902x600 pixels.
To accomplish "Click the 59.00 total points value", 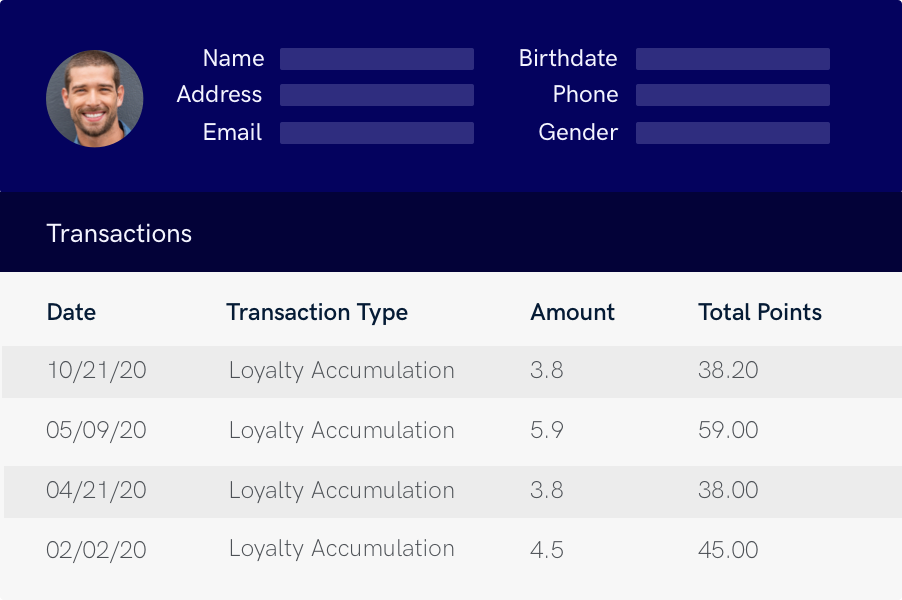I will pos(728,430).
